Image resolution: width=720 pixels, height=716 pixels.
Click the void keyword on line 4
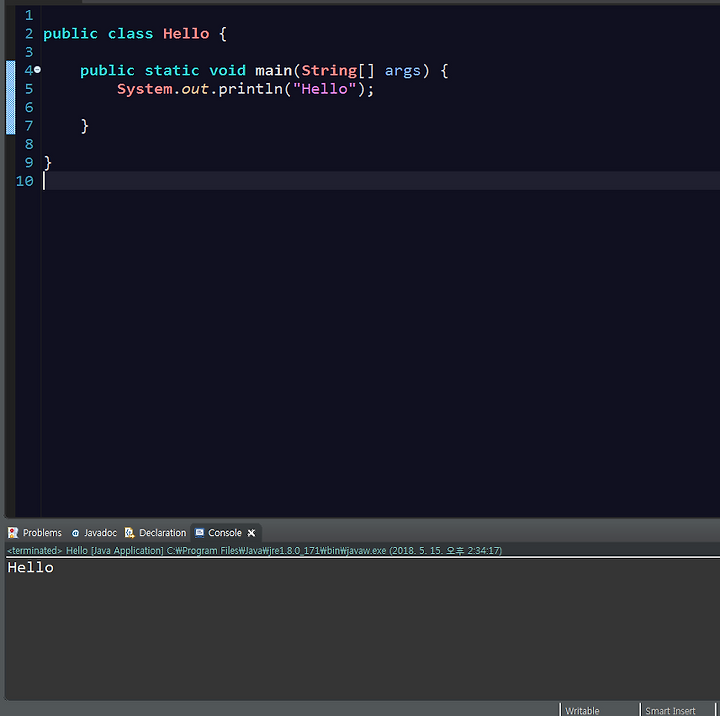coord(227,70)
